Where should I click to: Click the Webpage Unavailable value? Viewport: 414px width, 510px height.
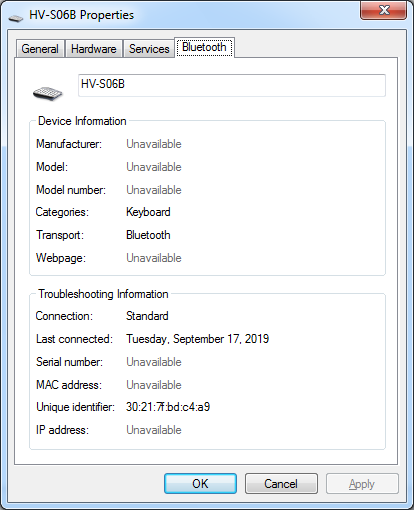point(154,258)
